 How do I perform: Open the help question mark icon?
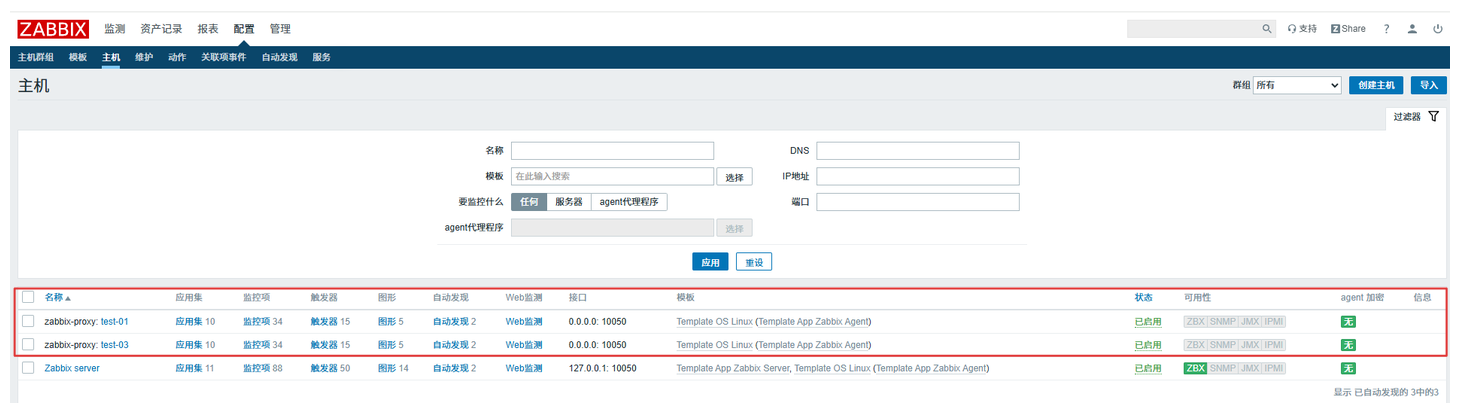pos(1387,29)
